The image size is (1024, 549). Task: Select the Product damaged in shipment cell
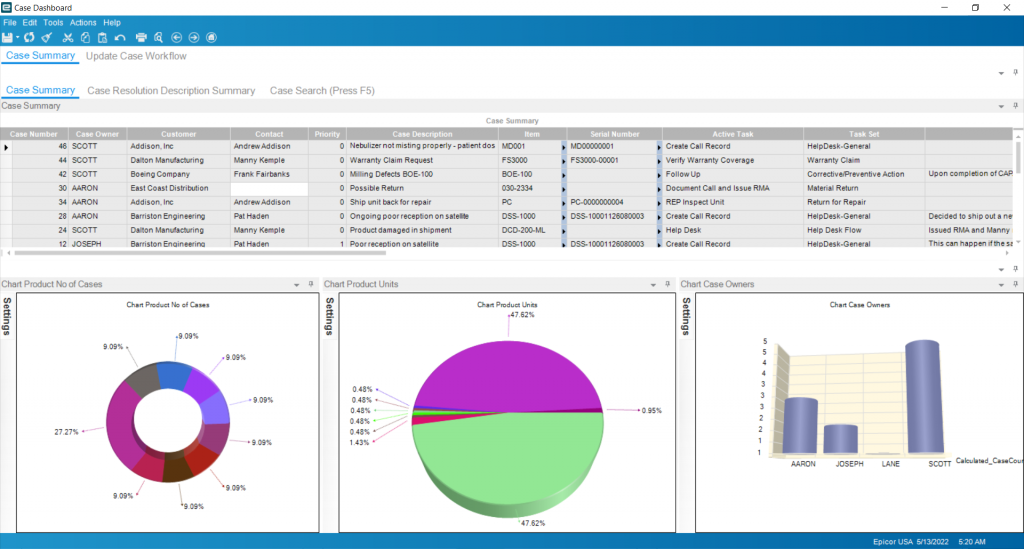point(423,230)
